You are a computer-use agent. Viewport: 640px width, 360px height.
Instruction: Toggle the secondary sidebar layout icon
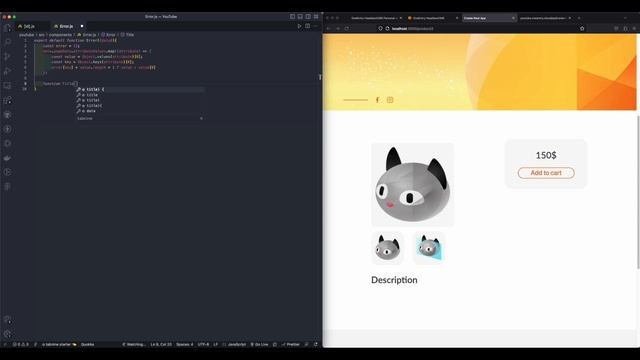[x=308, y=17]
